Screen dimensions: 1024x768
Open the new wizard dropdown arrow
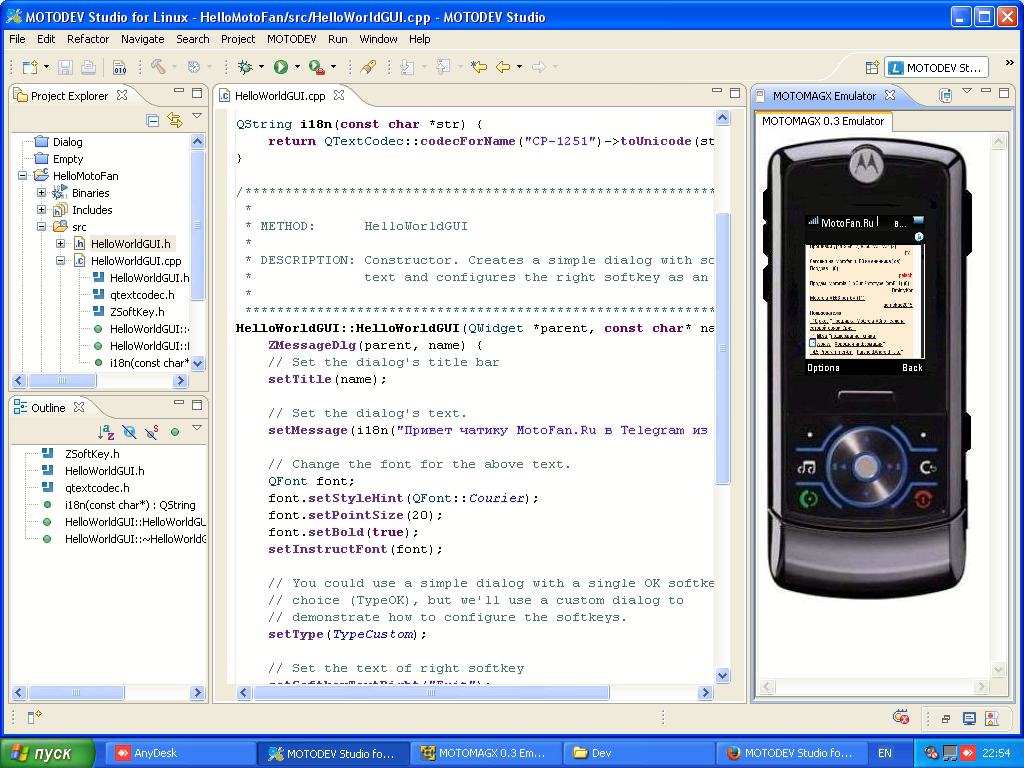46,67
